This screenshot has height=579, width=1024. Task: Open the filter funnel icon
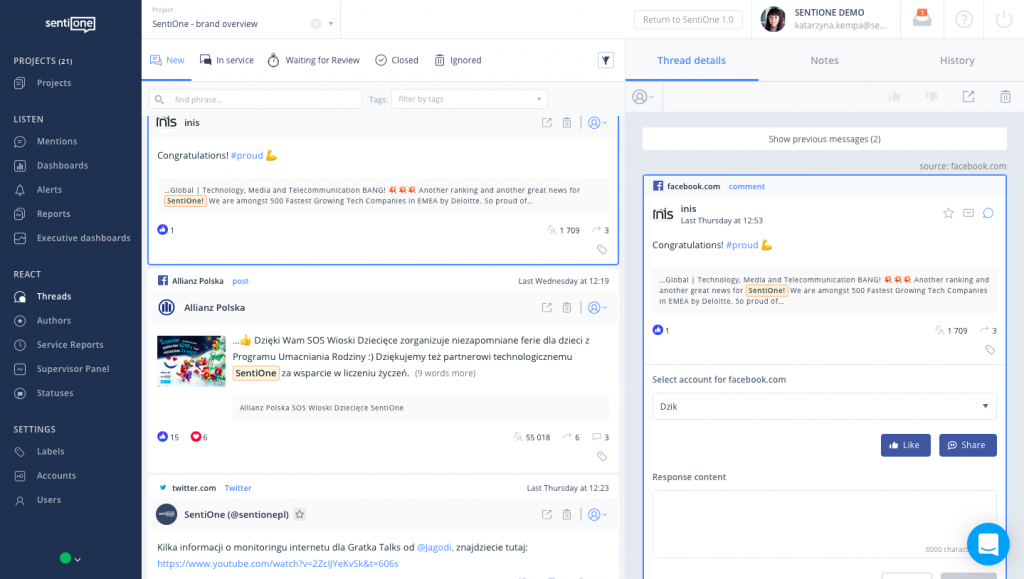point(605,60)
